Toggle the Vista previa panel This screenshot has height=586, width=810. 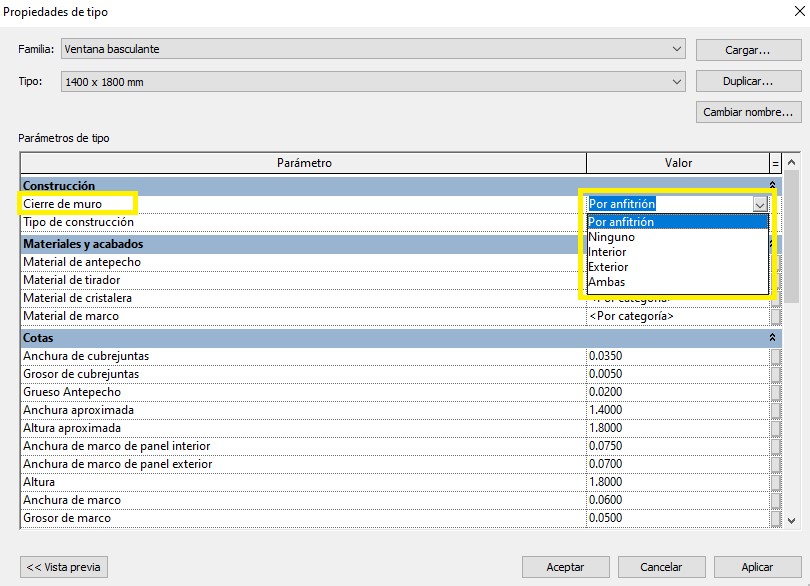click(63, 567)
